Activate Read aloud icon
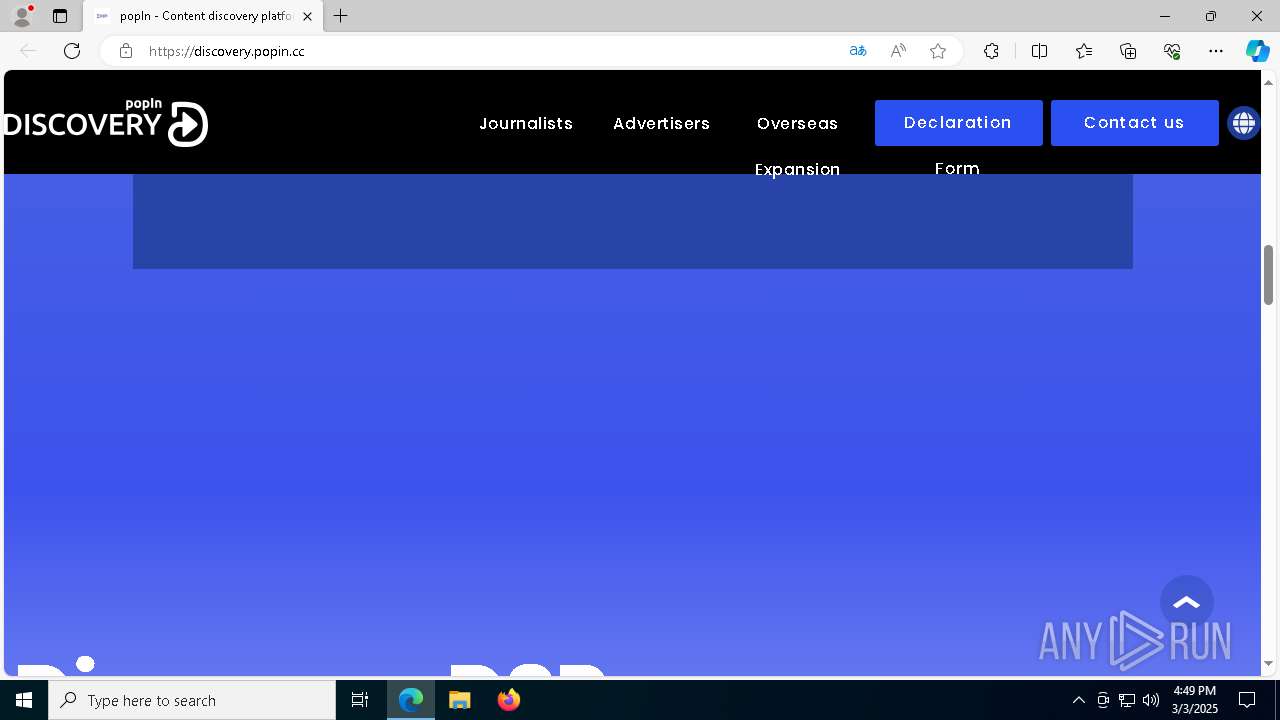1280x720 pixels. pyautogui.click(x=898, y=51)
